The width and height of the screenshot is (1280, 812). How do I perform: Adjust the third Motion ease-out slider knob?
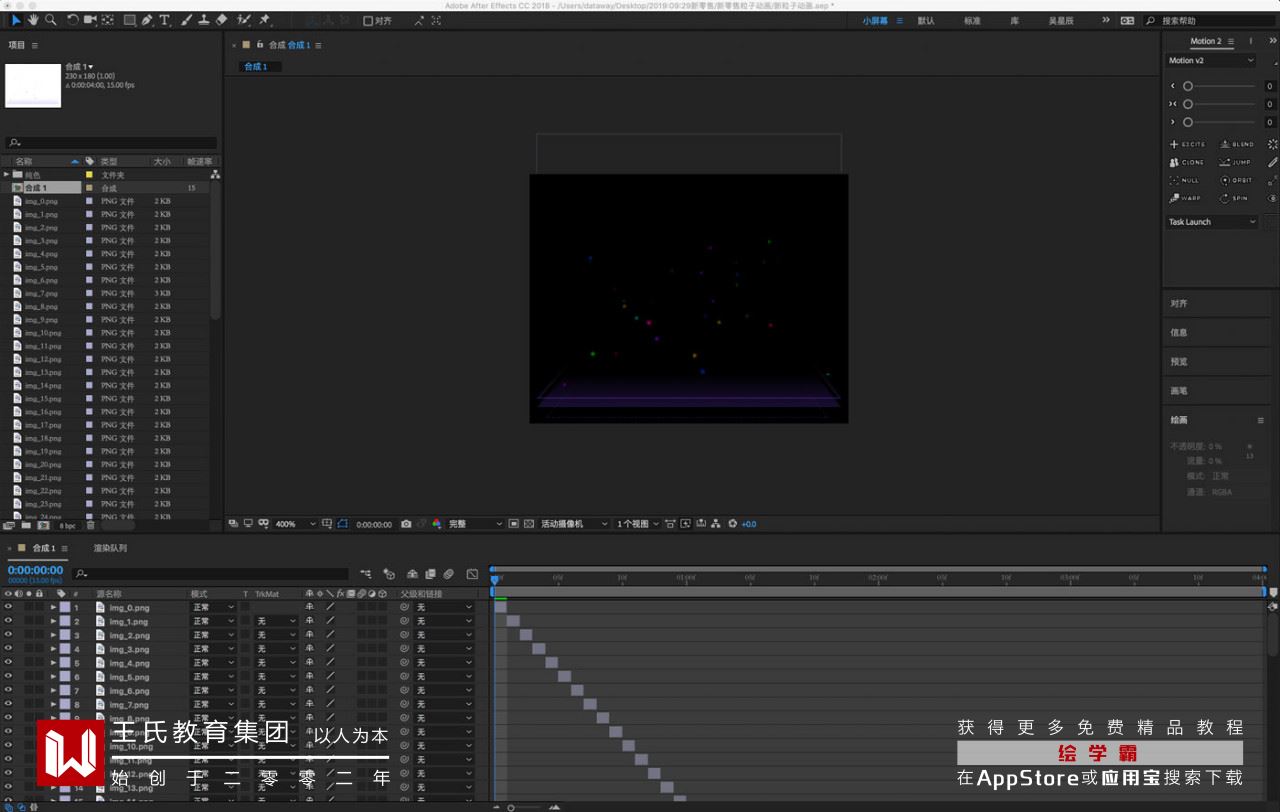[x=1188, y=122]
